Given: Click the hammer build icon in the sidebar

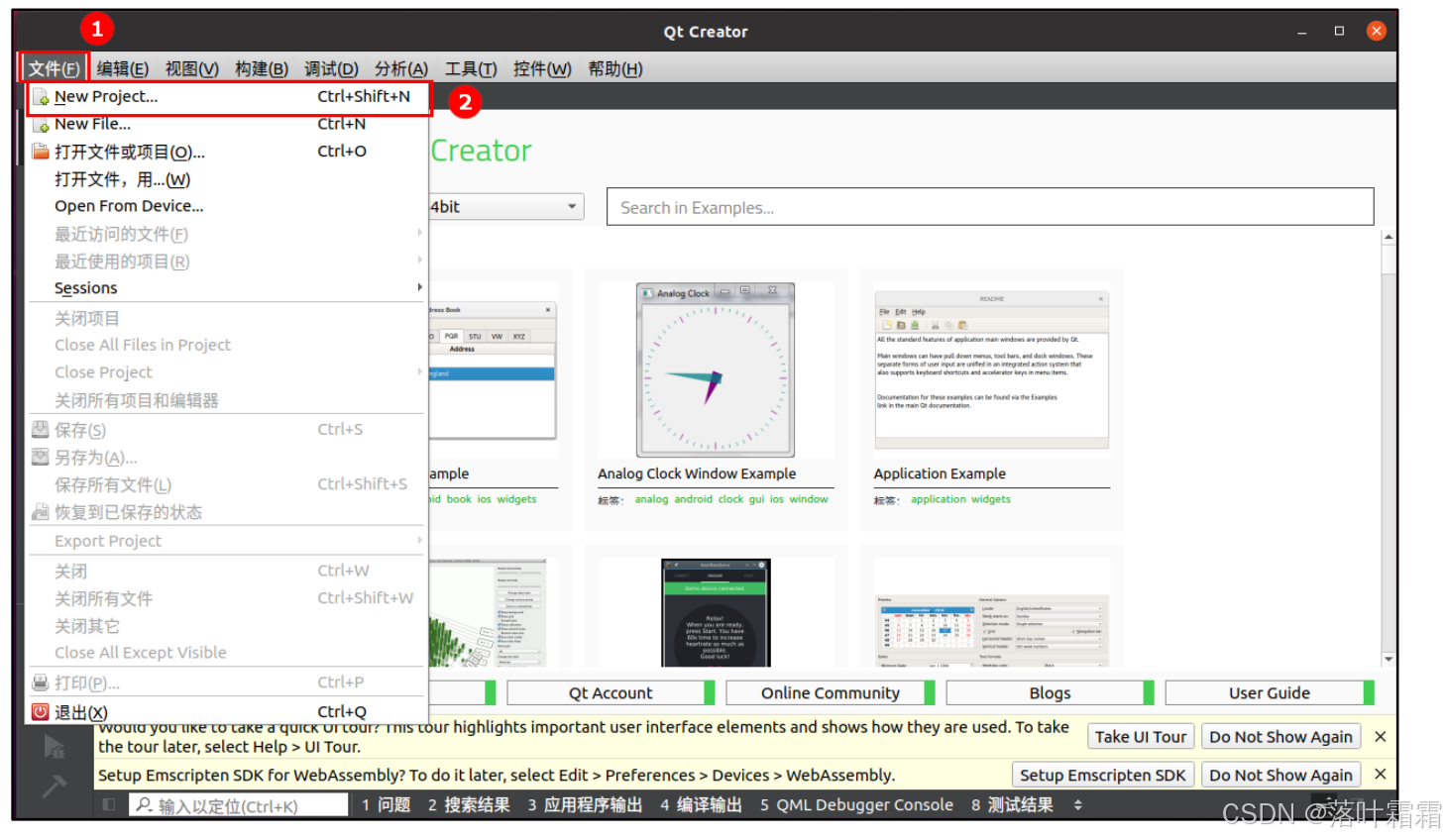Looking at the screenshot, I should tap(54, 787).
